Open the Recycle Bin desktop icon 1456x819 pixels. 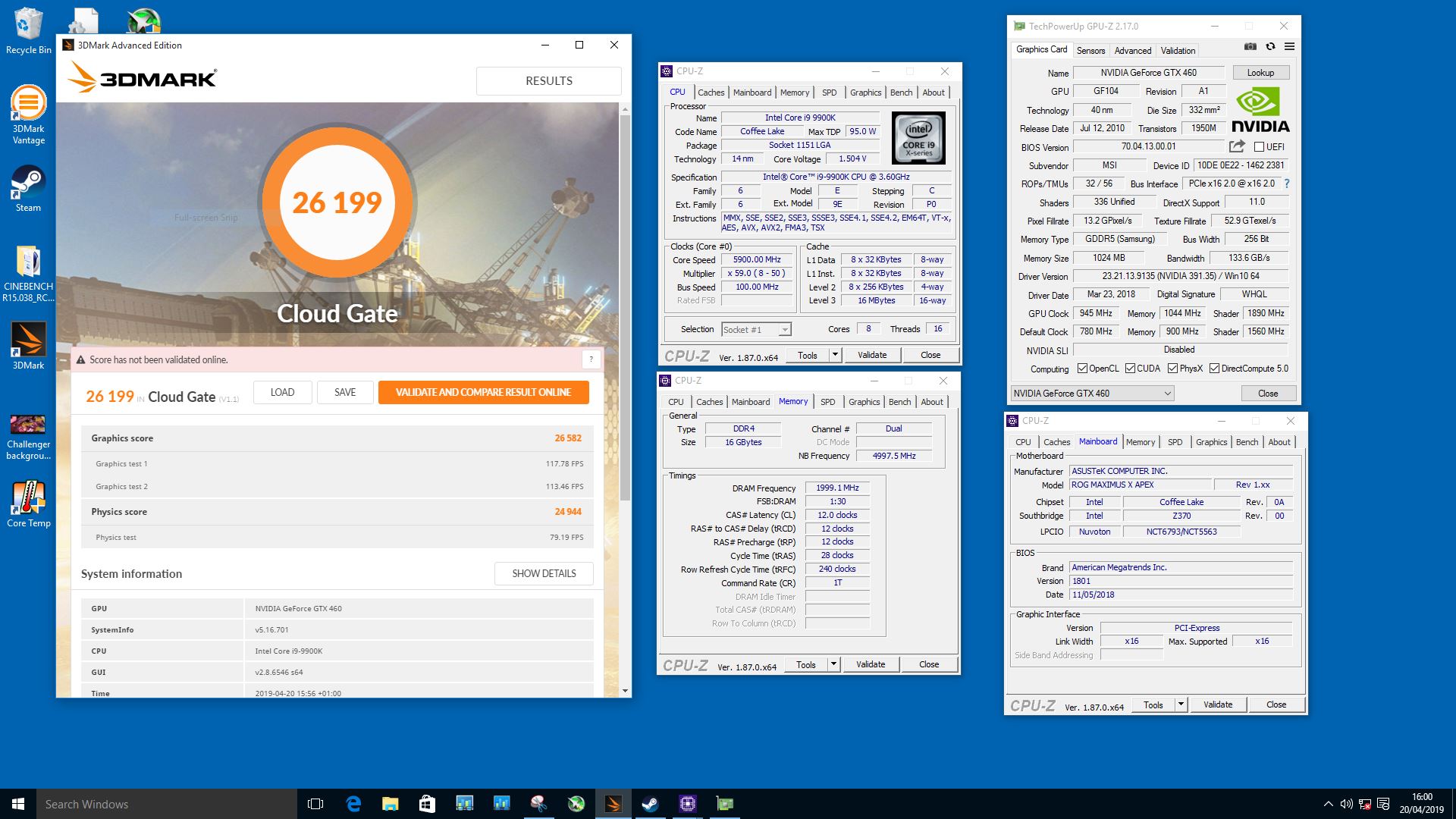click(x=28, y=31)
